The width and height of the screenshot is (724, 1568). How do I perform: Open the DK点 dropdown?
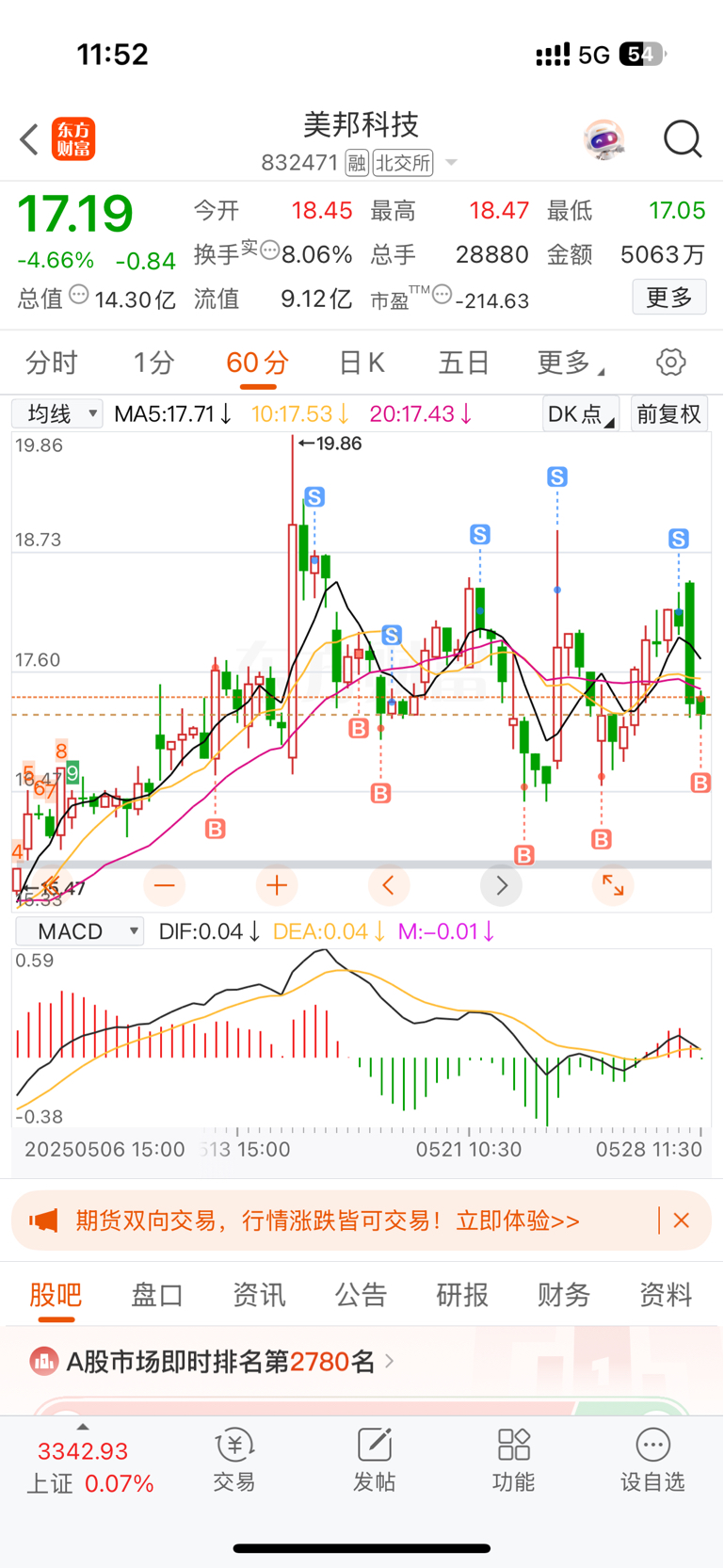(581, 413)
